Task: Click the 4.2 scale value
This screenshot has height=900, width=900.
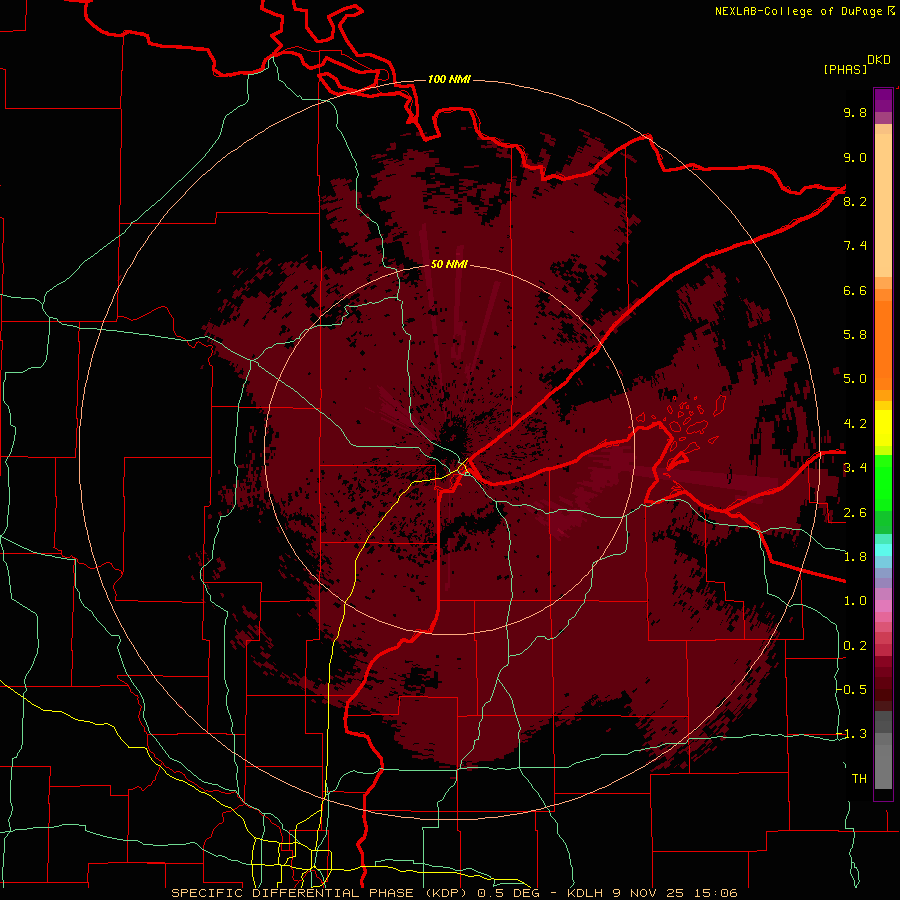Action: pyautogui.click(x=855, y=424)
